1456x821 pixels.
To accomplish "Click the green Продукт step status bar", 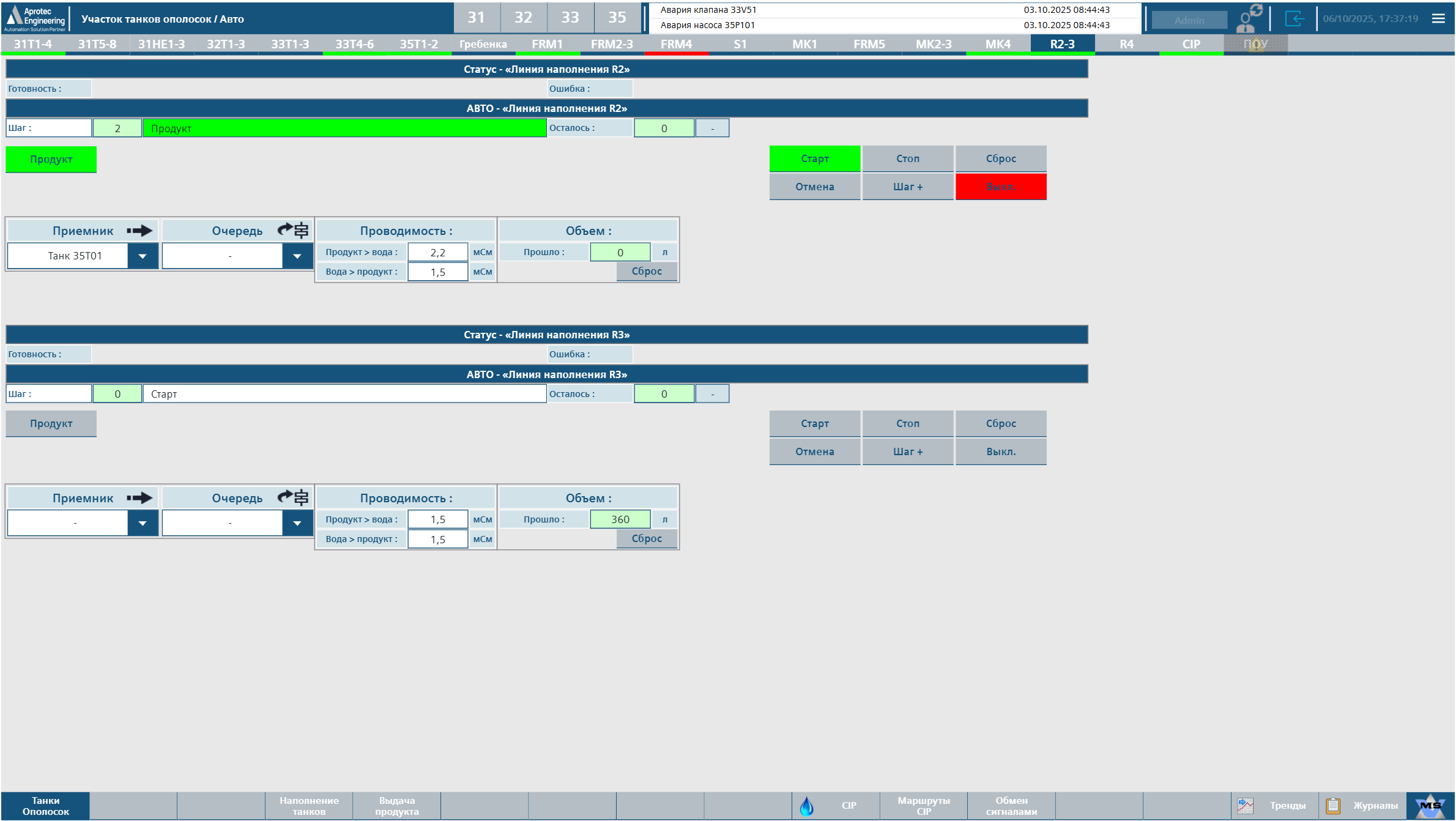I will click(344, 128).
